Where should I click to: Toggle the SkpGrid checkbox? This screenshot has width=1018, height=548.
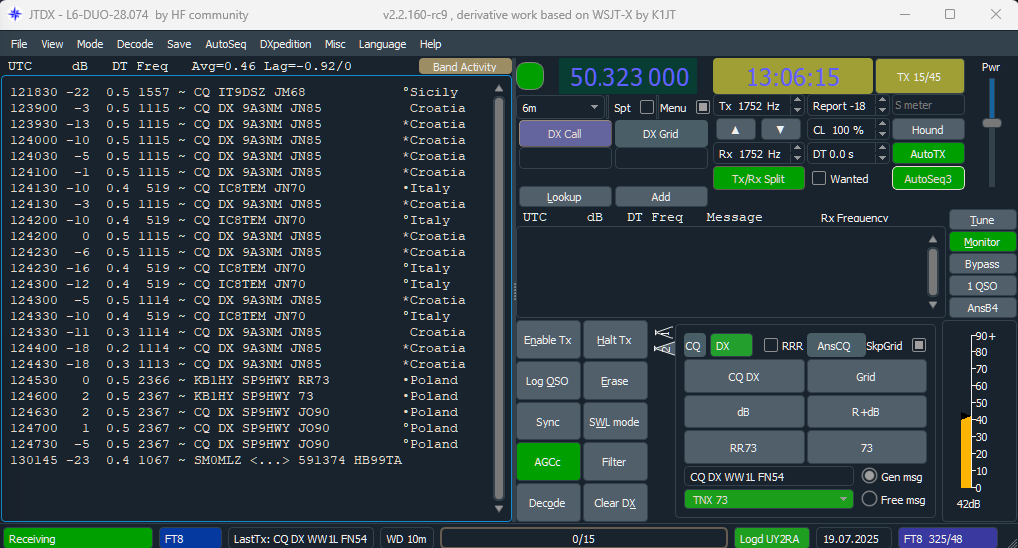919,345
